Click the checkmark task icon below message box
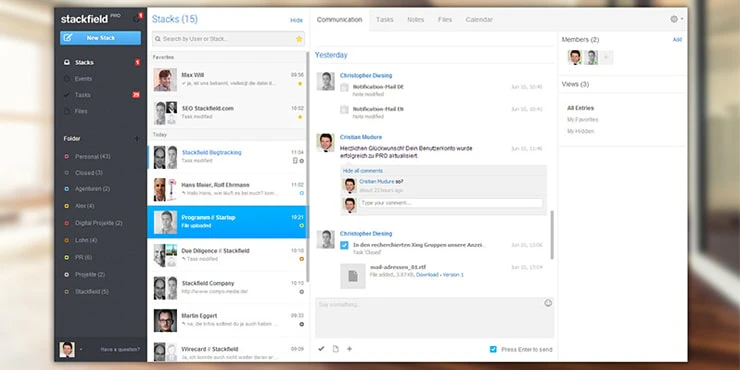 (321, 349)
